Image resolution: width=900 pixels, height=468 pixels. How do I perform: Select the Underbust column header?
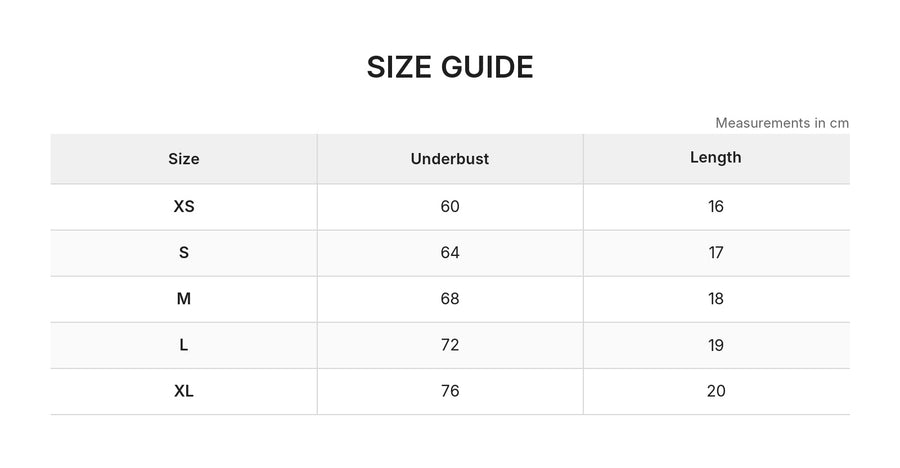[x=450, y=159]
